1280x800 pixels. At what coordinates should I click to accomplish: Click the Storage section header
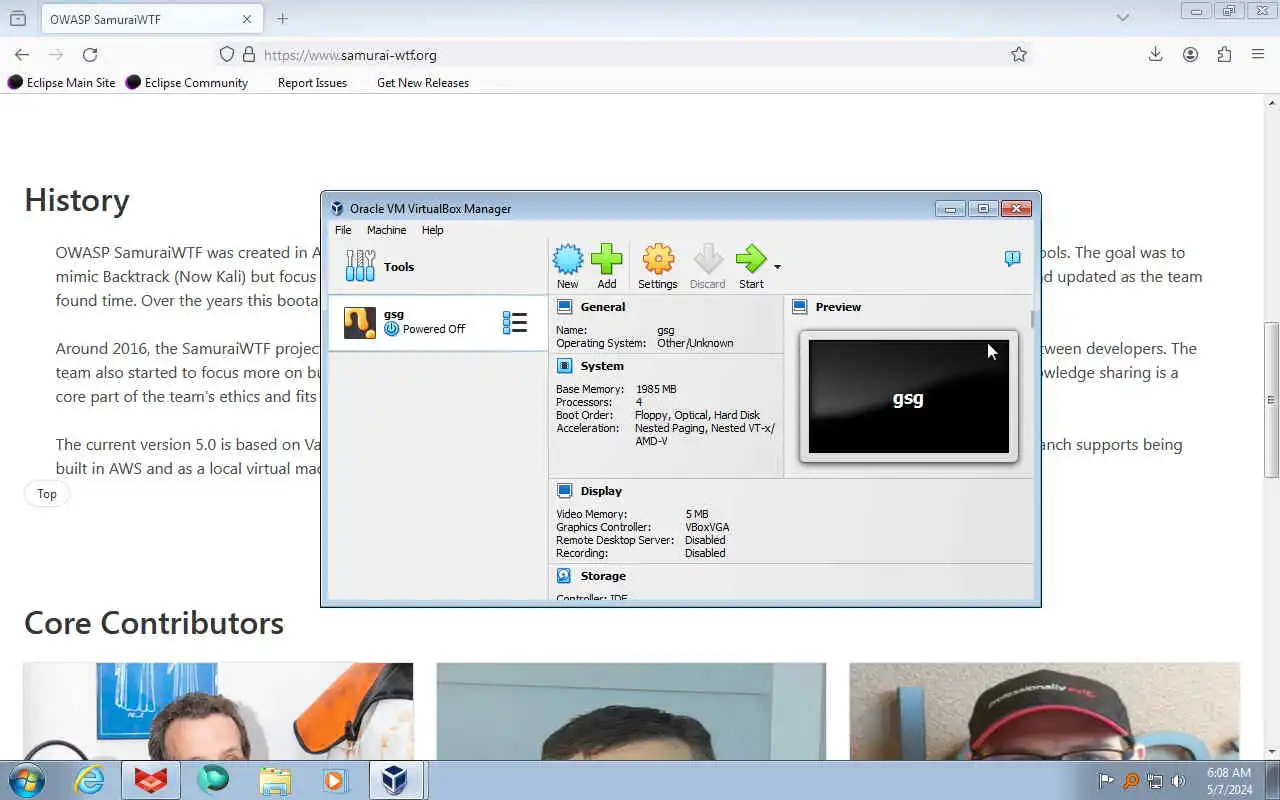[x=603, y=576]
